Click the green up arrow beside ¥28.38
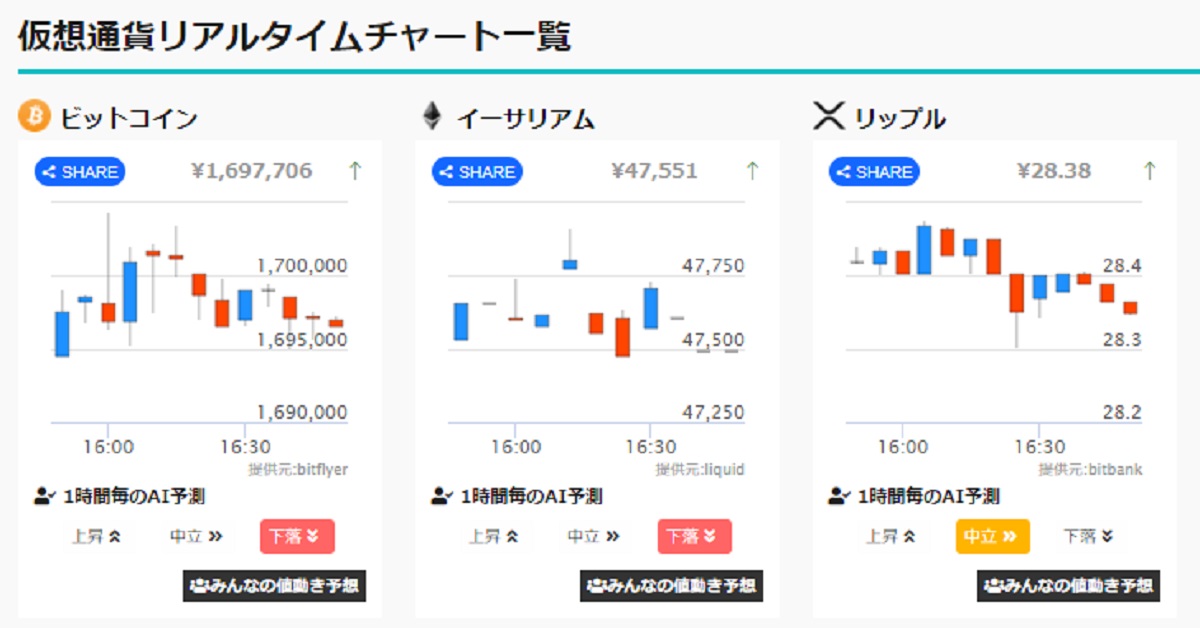Viewport: 1200px width, 628px height. tap(1149, 171)
